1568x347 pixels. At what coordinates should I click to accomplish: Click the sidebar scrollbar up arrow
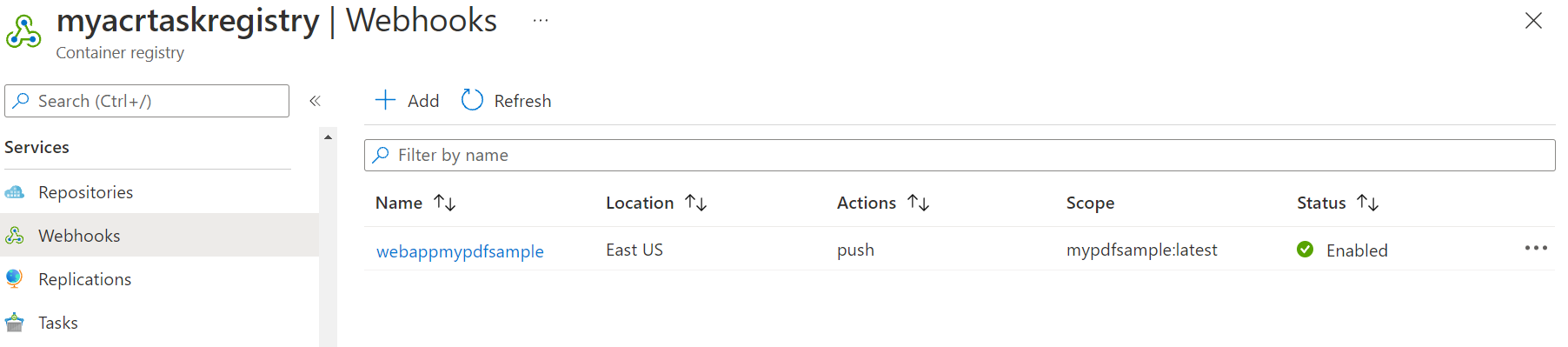pos(328,137)
